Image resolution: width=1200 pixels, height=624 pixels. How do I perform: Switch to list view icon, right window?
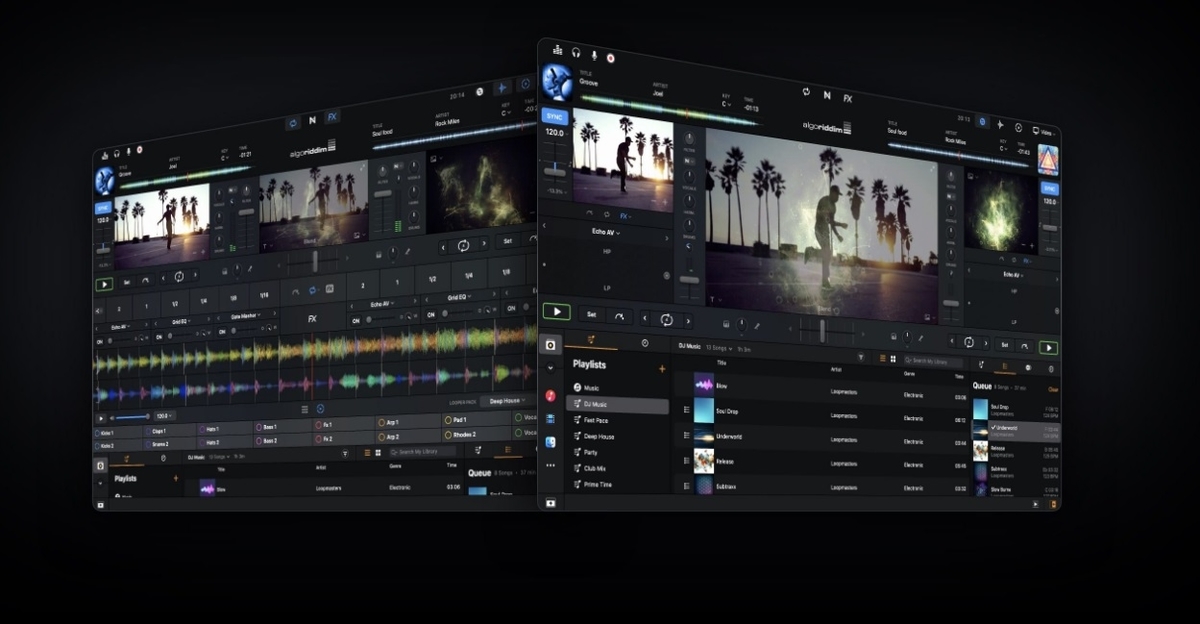tap(882, 358)
